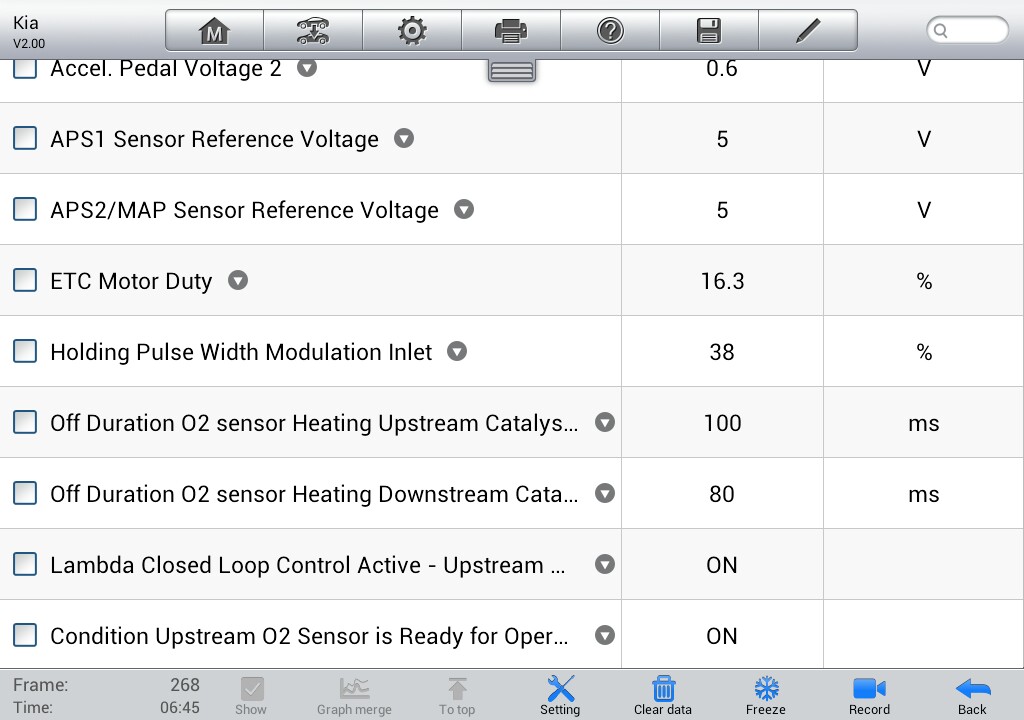Click the toolbar pull-down handle
Image resolution: width=1024 pixels, height=720 pixels.
point(512,71)
